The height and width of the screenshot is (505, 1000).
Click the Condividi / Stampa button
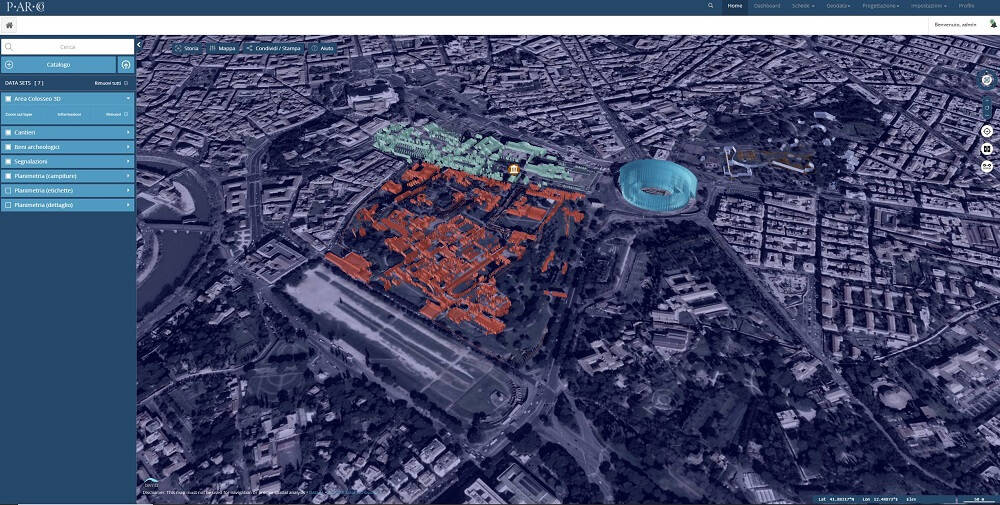tap(274, 48)
